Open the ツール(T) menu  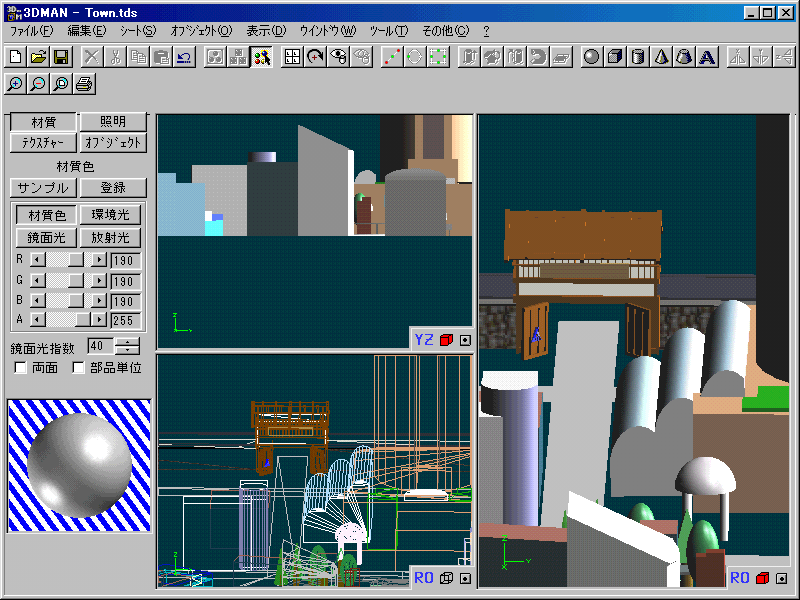(x=389, y=31)
